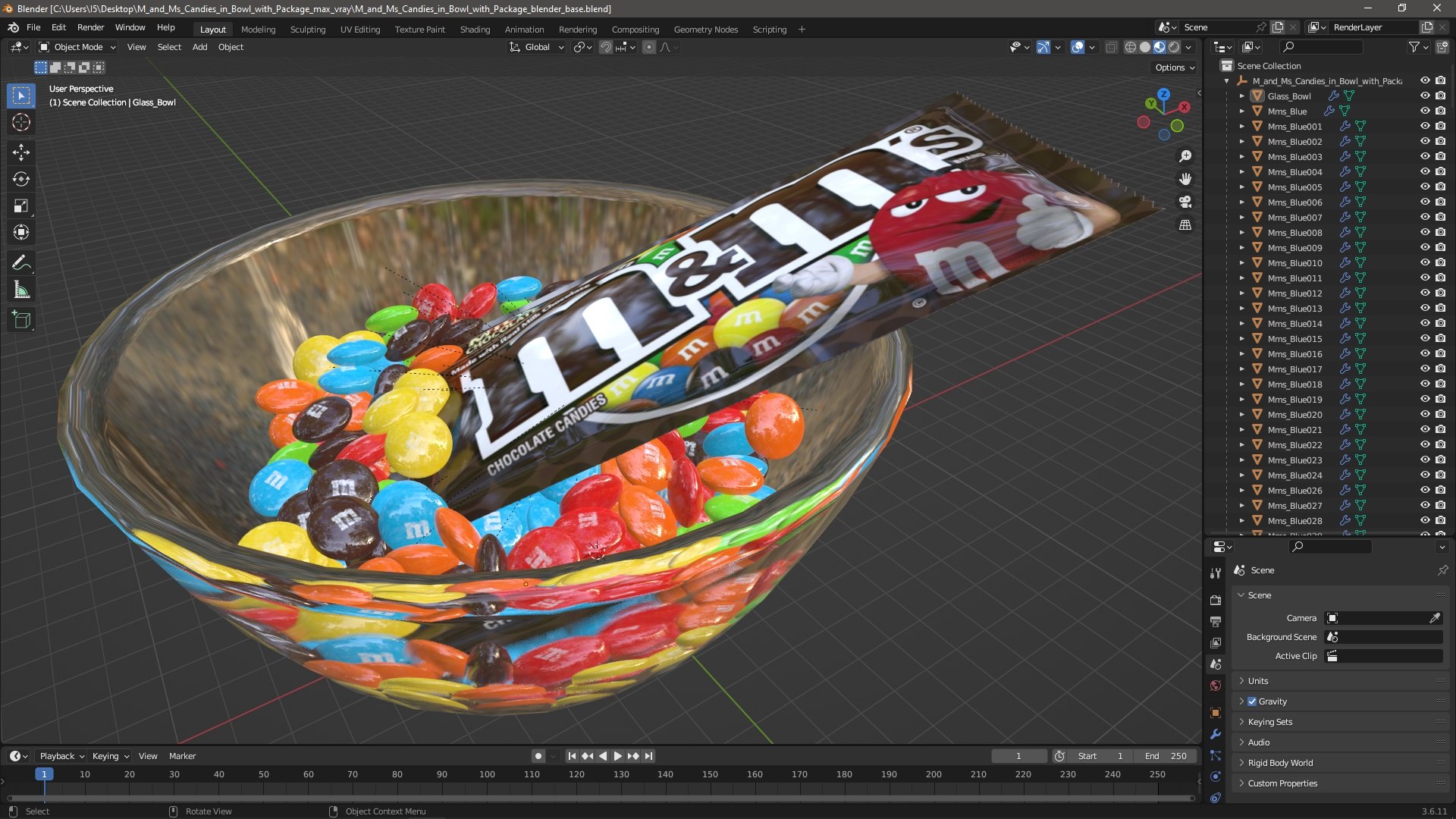Select the Transform tool
Image resolution: width=1456 pixels, height=819 pixels.
(21, 232)
